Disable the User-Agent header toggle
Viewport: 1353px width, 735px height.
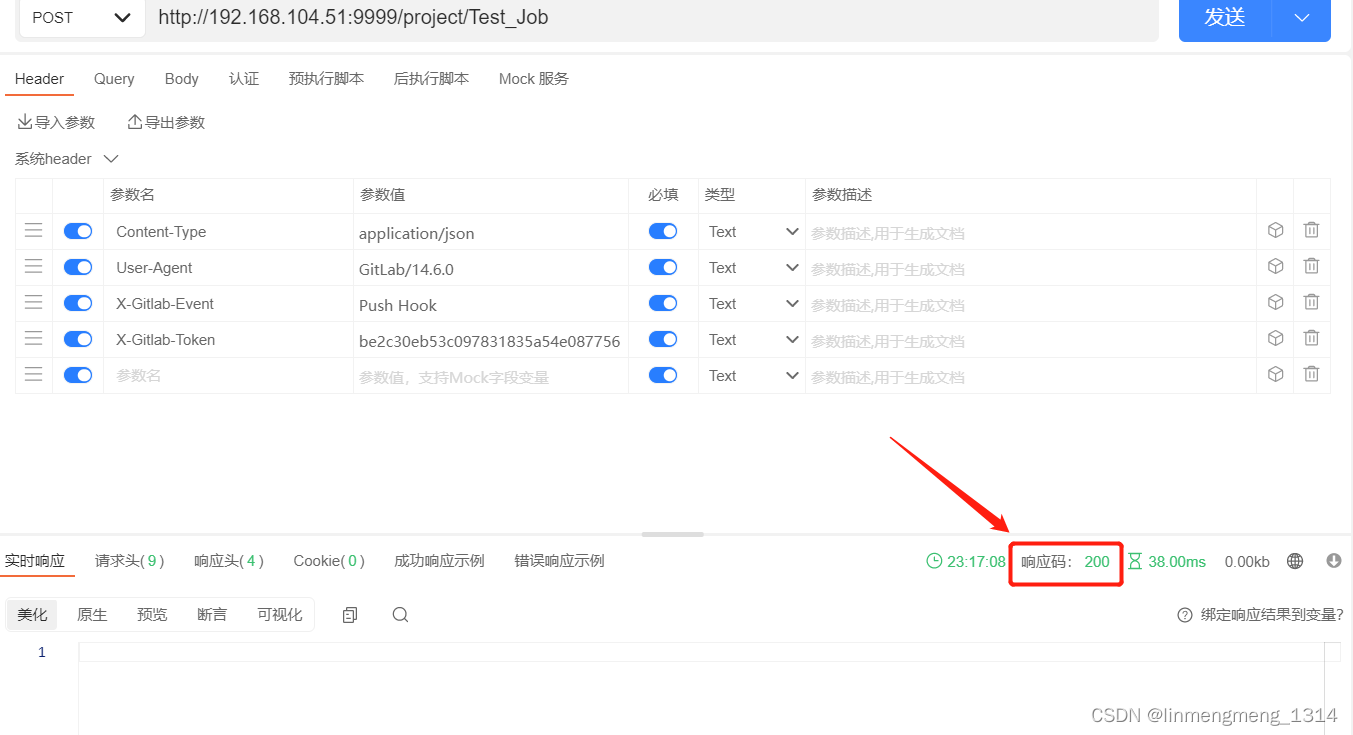[x=78, y=267]
